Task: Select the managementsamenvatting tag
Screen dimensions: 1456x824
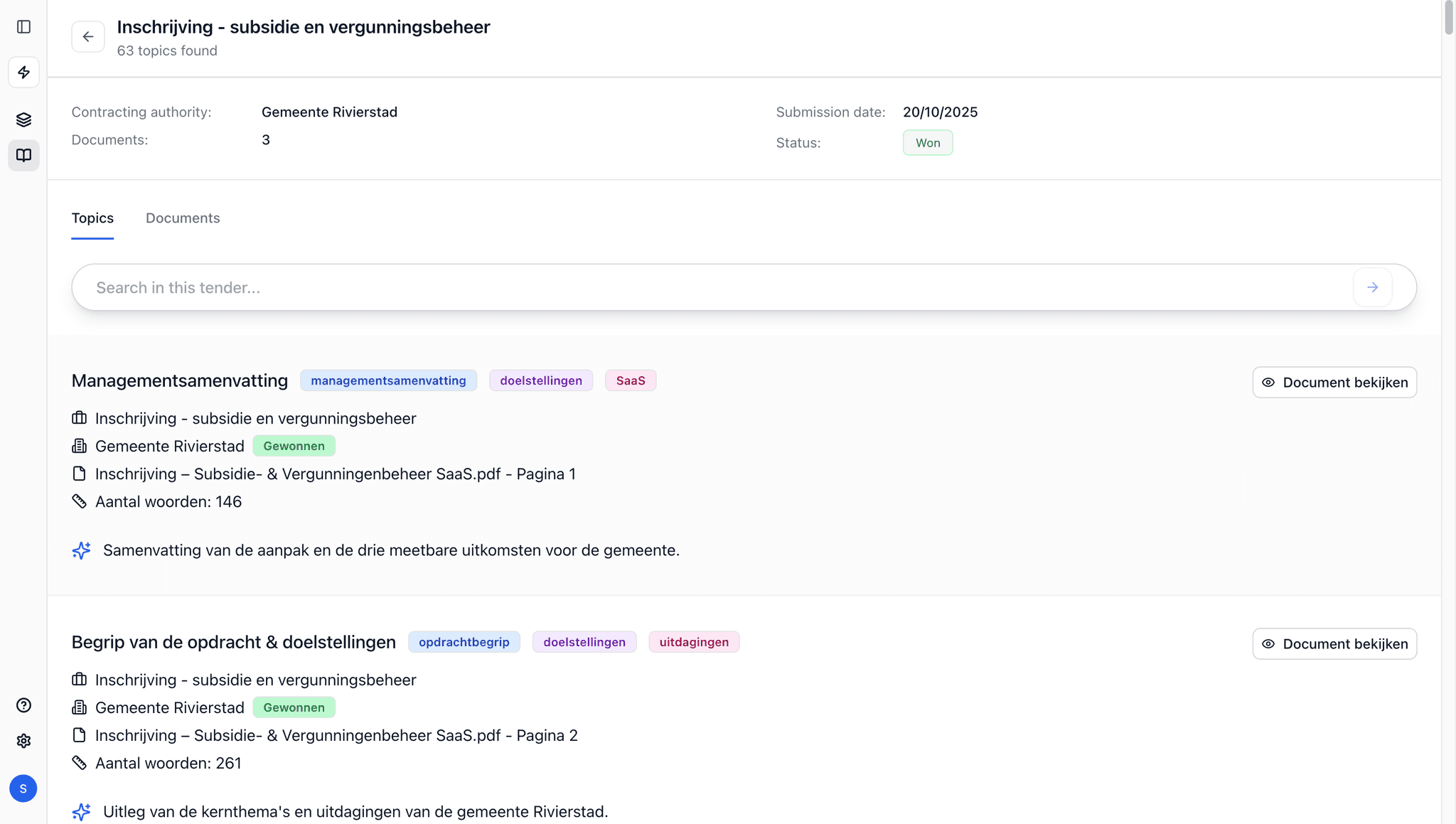Action: pyautogui.click(x=388, y=380)
